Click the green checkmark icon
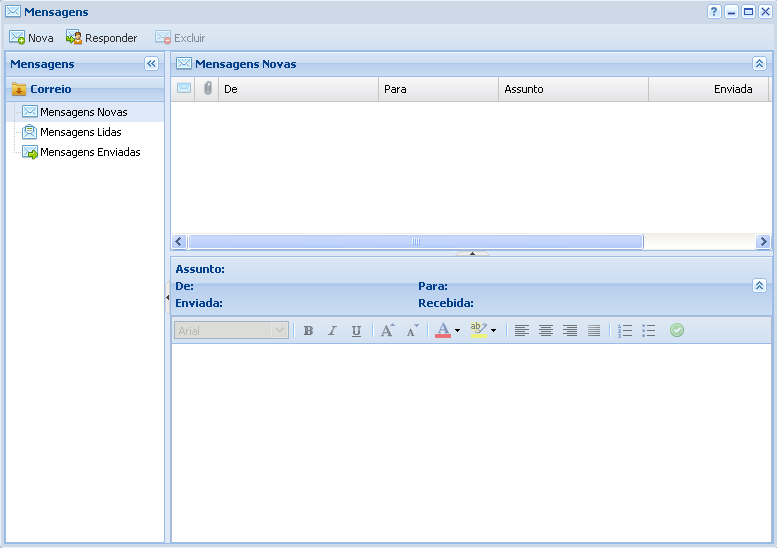 (677, 330)
